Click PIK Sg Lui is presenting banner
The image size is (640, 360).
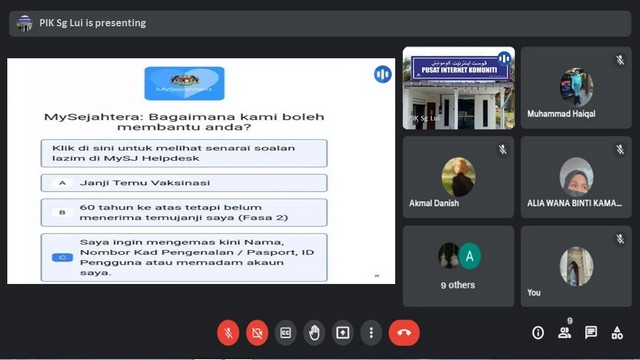coord(320,23)
